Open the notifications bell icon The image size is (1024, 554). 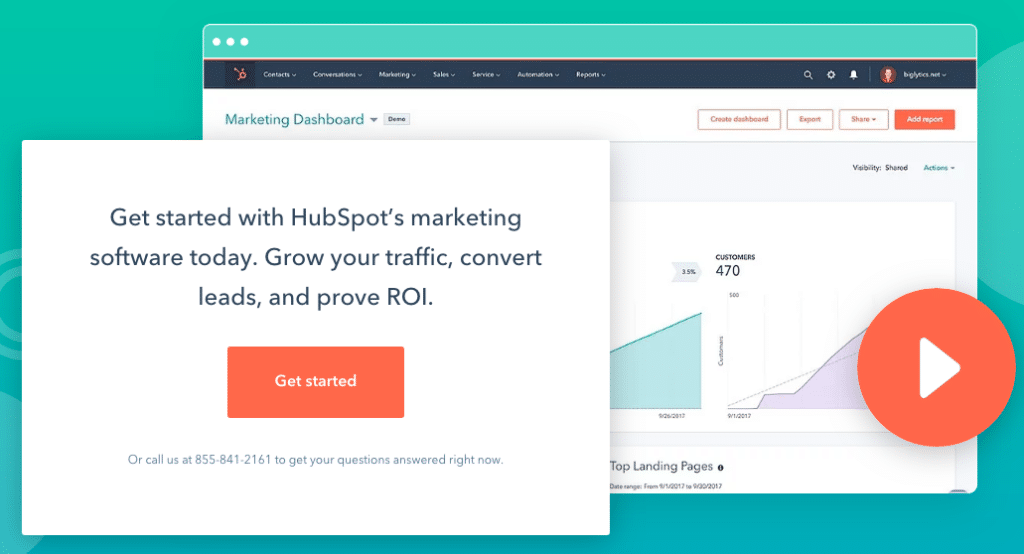(854, 74)
